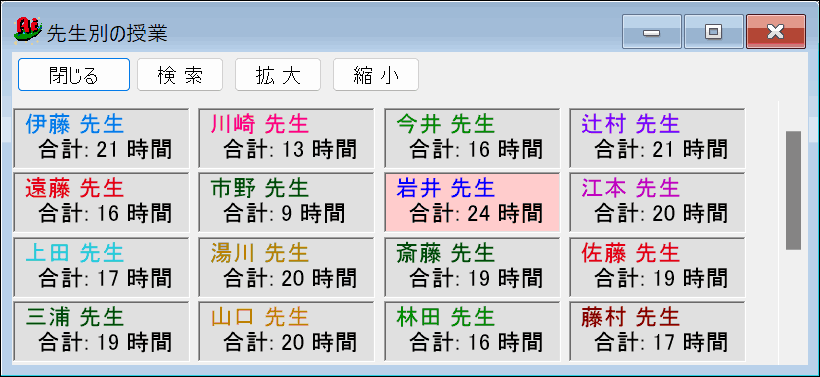The height and width of the screenshot is (377, 820).
Task: Click the vertical scrollbar thumb
Action: [x=793, y=190]
